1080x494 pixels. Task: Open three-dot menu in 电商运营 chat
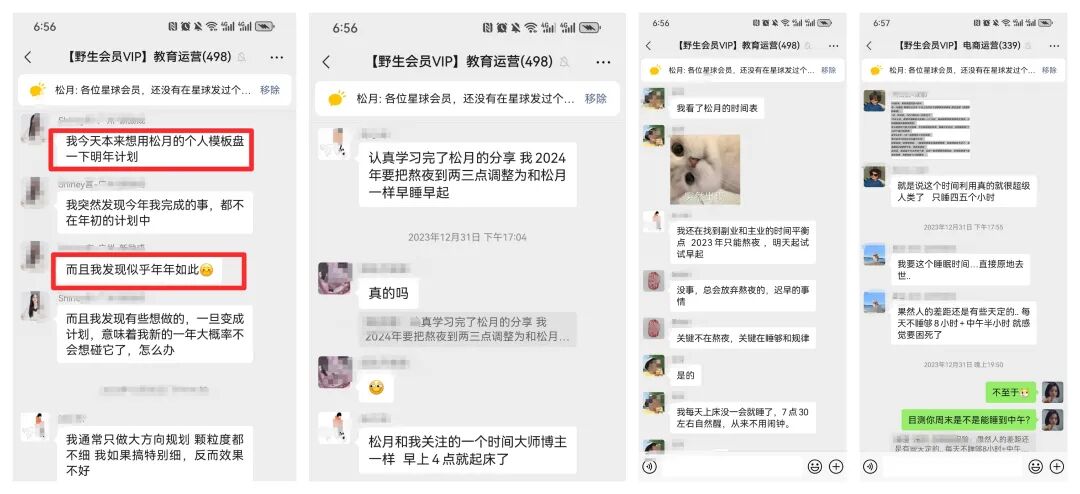coord(1055,45)
